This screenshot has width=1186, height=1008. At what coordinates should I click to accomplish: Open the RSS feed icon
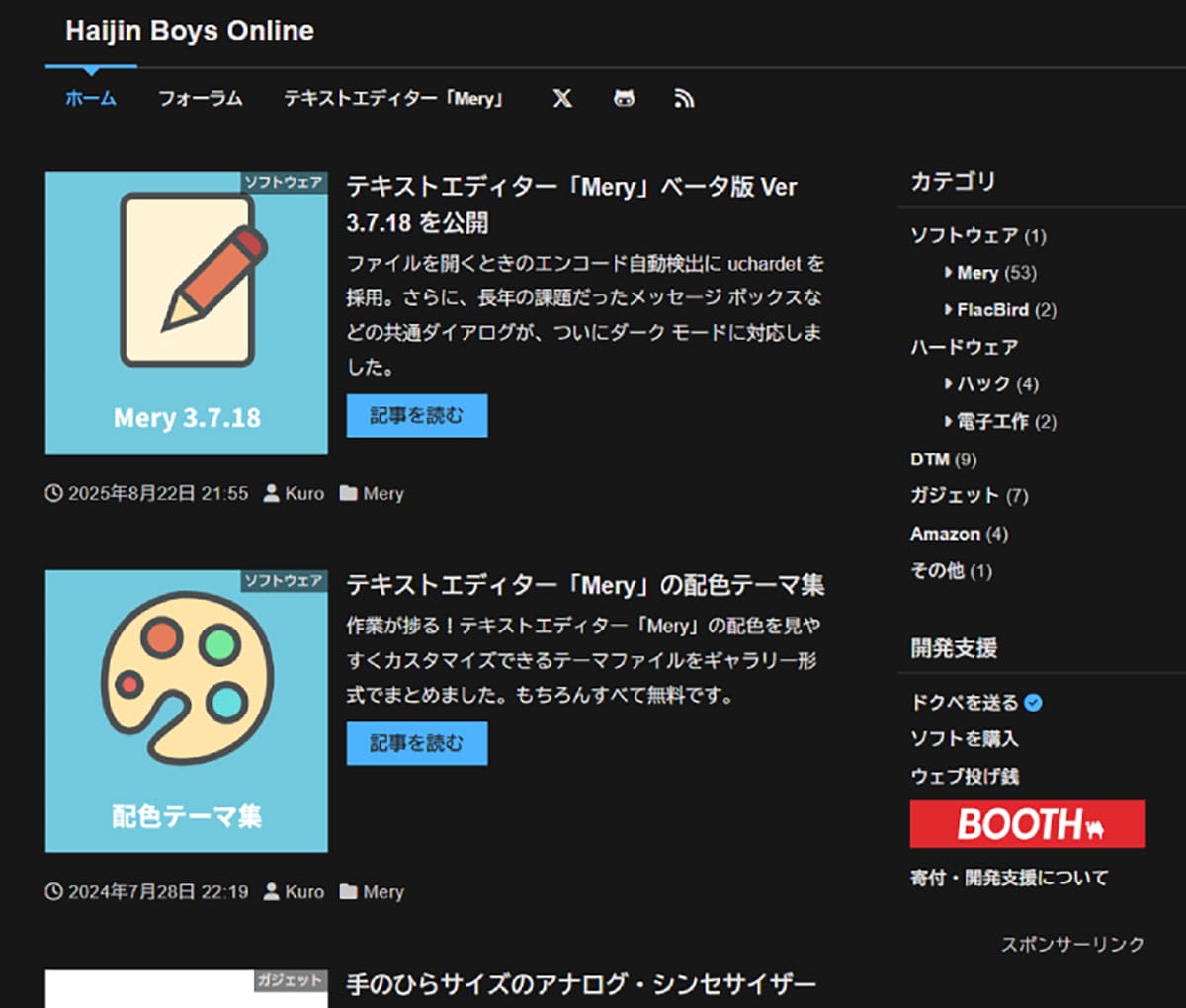click(684, 98)
